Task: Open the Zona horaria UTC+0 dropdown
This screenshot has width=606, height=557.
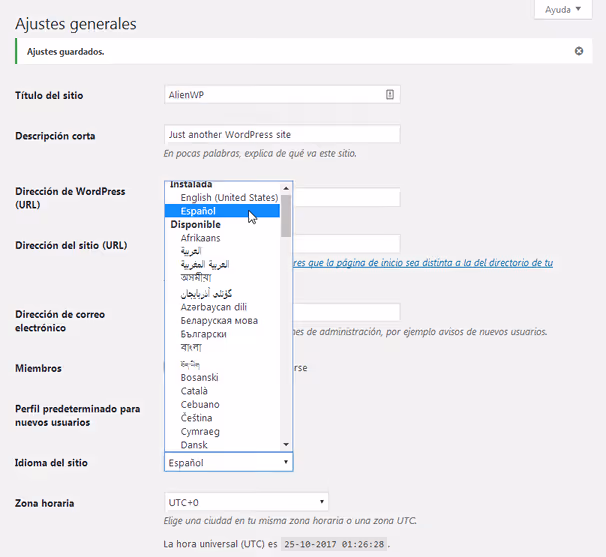Action: click(x=246, y=502)
